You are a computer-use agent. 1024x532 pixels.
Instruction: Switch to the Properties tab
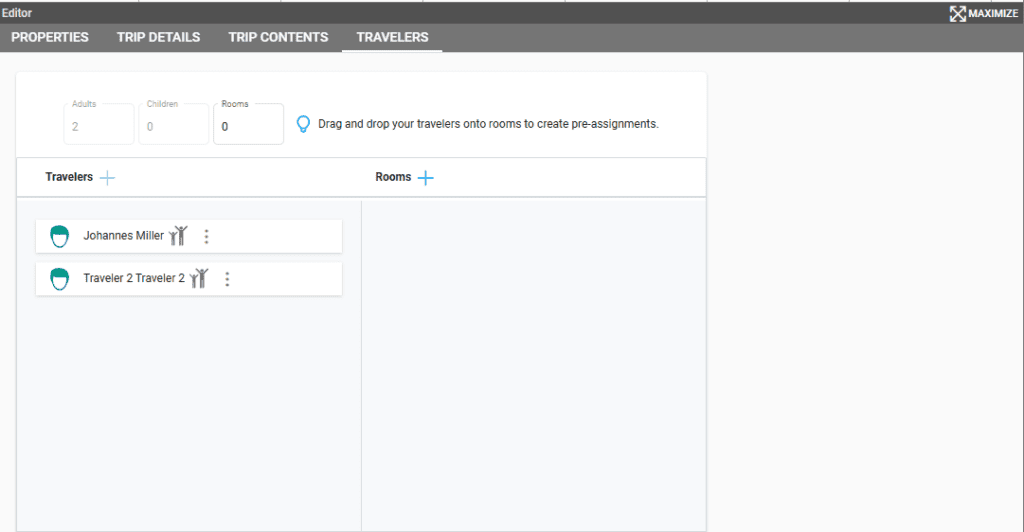pos(50,37)
